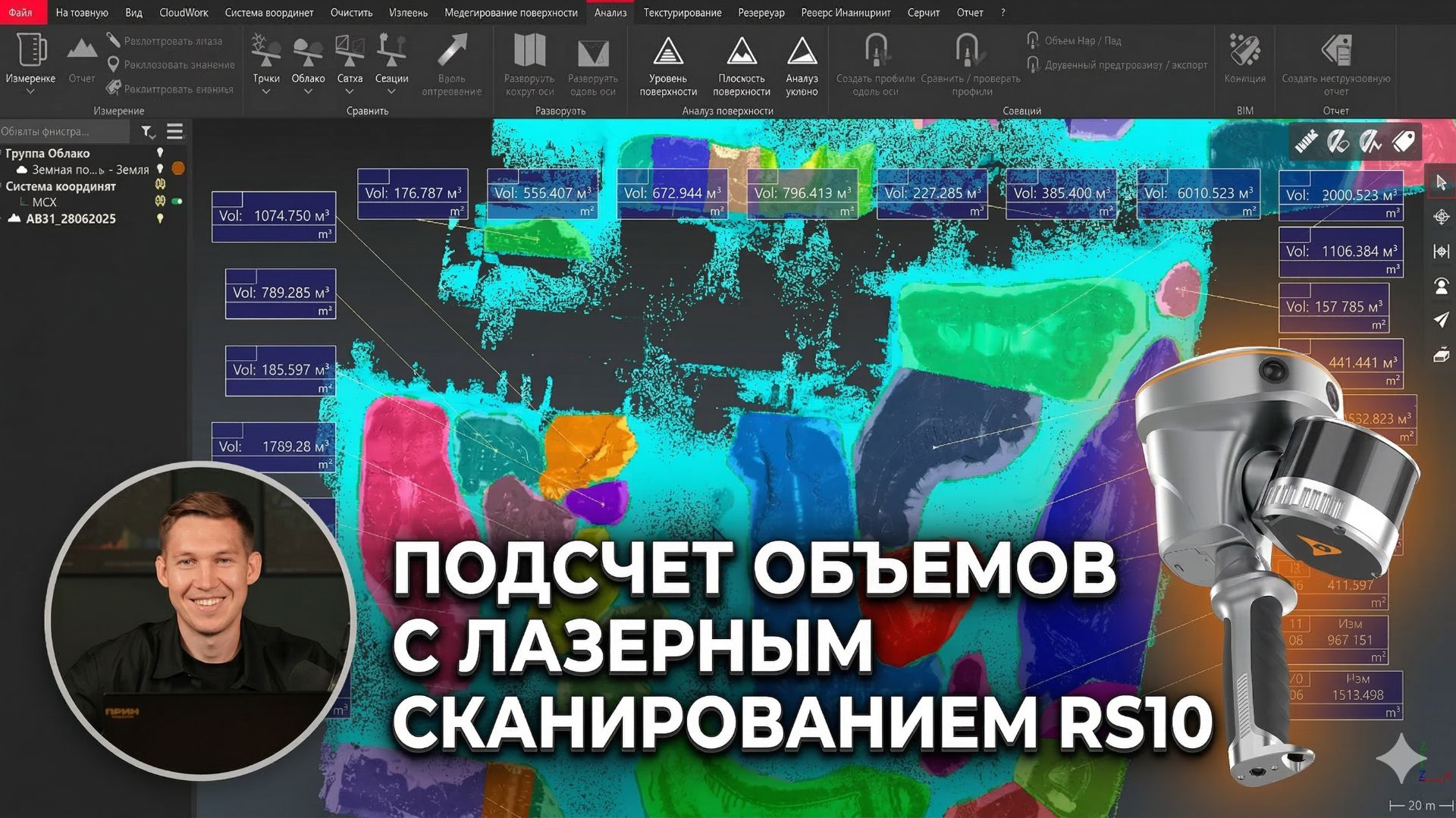Click the third icon in the viewport toolbar
This screenshot has height=818, width=1456.
[1370, 141]
